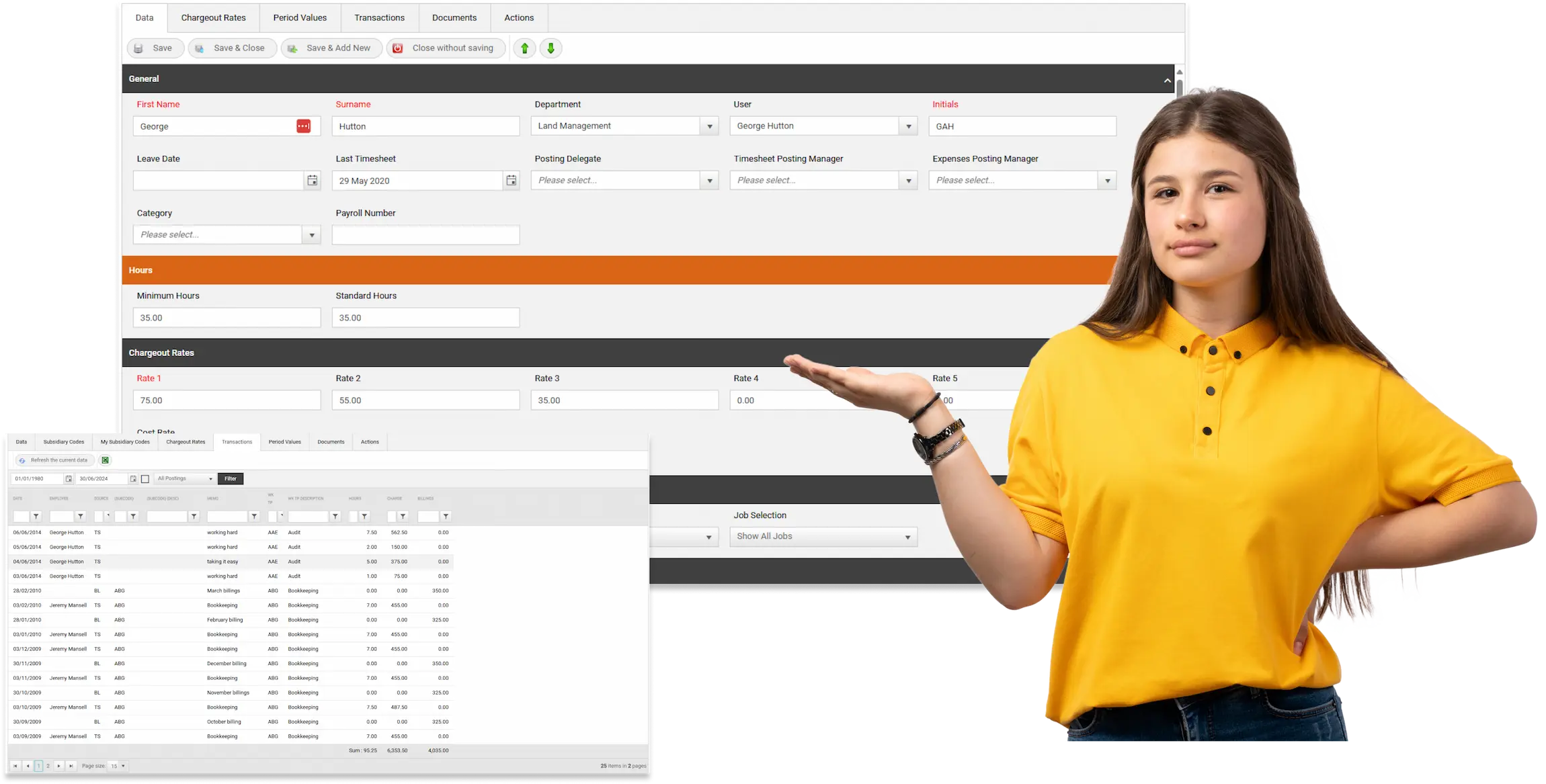
Task: Expand the Department dropdown
Action: pyautogui.click(x=709, y=126)
